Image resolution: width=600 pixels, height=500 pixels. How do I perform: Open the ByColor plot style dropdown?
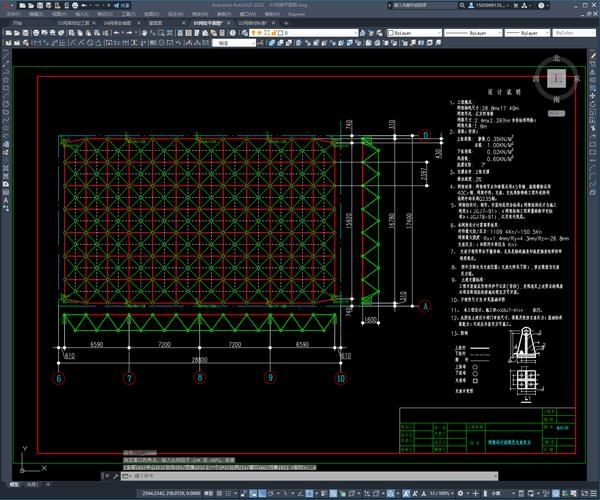573,33
